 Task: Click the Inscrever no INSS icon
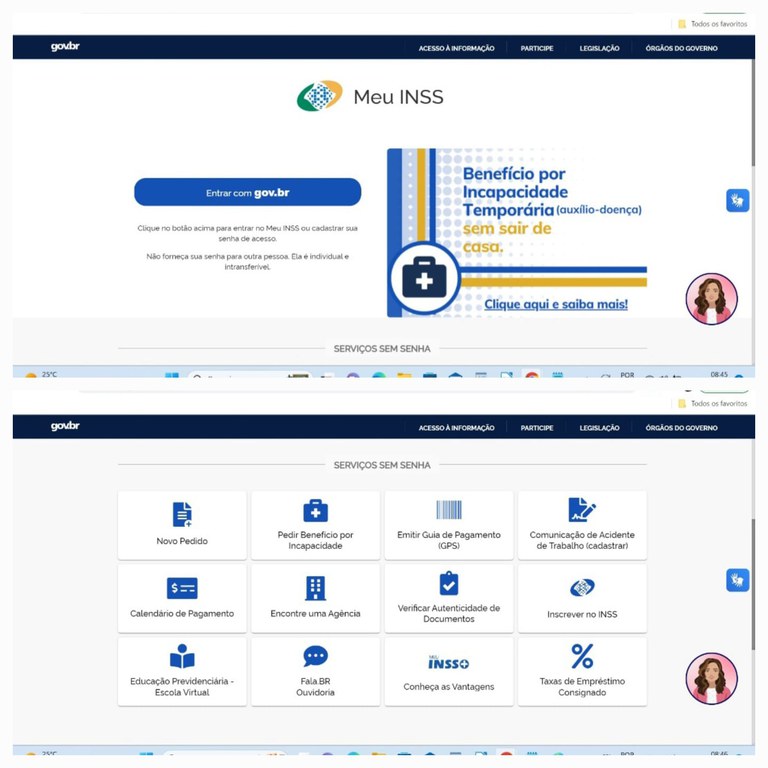point(582,588)
